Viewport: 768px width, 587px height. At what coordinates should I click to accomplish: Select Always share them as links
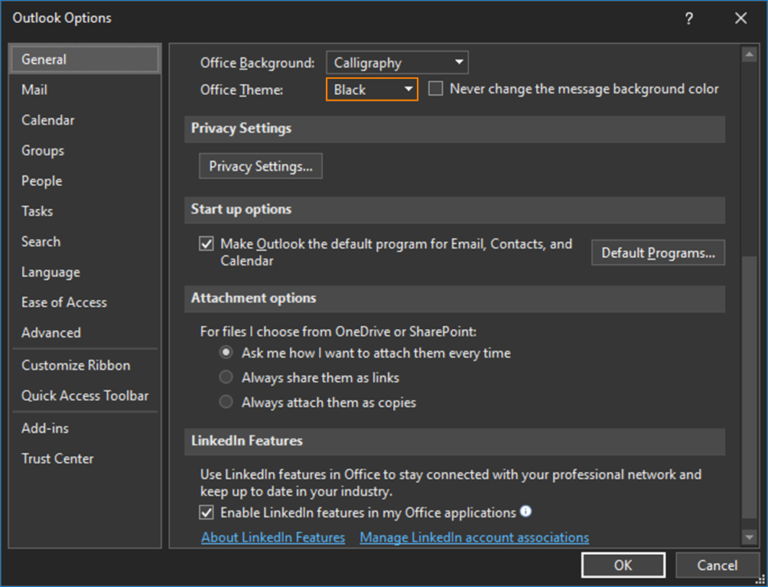pyautogui.click(x=226, y=378)
